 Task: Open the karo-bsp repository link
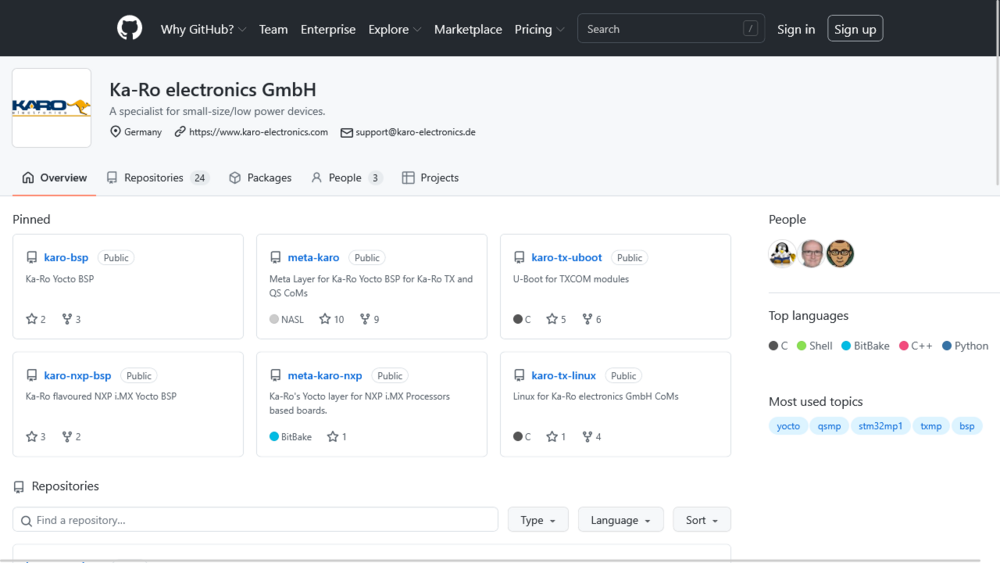point(66,258)
